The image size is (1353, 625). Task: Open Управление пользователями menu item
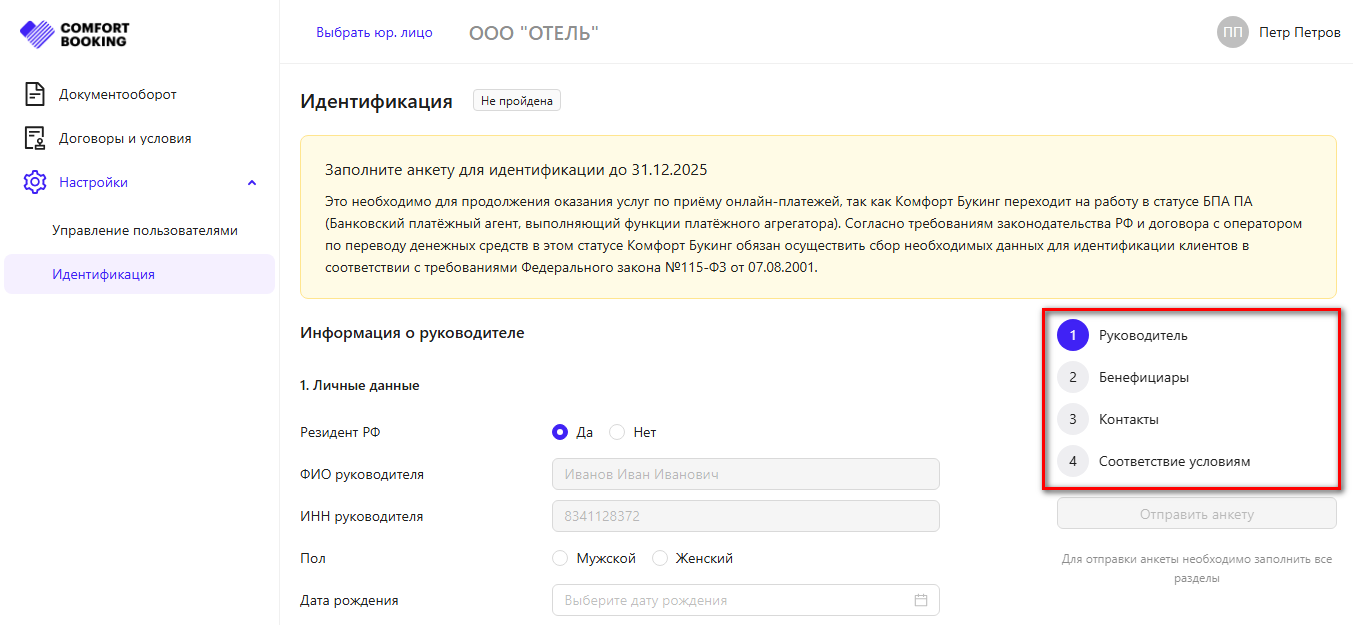pos(145,230)
